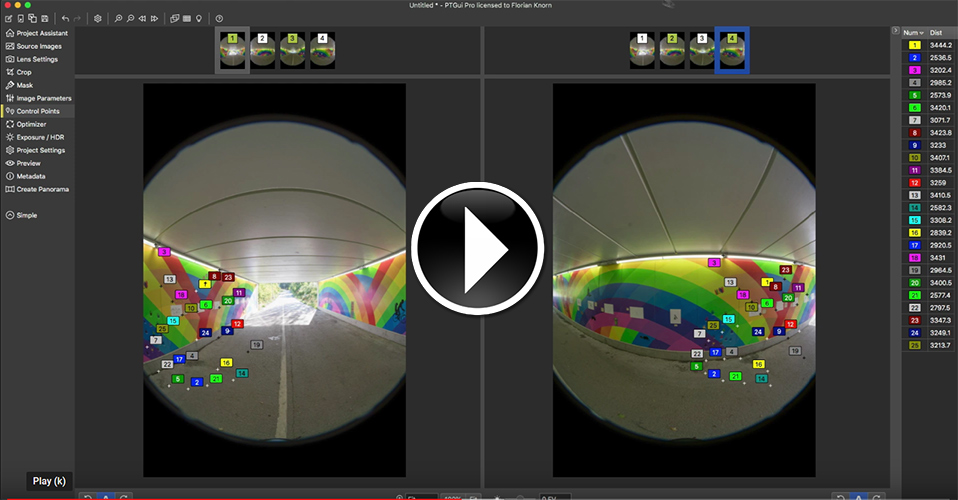The image size is (958, 500).
Task: Select control point 15 in the right image
Action: [x=728, y=319]
